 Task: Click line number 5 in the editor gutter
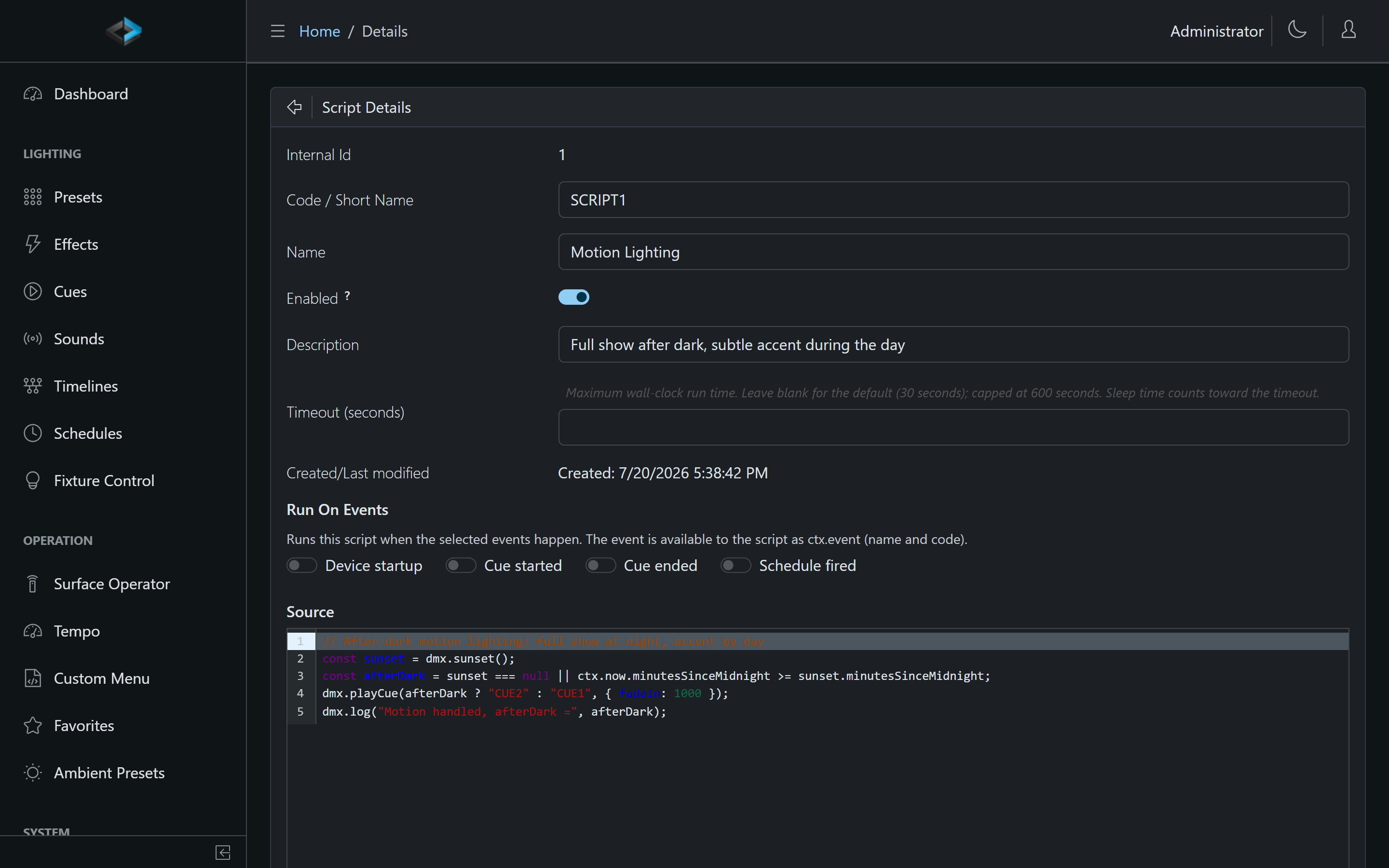300,711
